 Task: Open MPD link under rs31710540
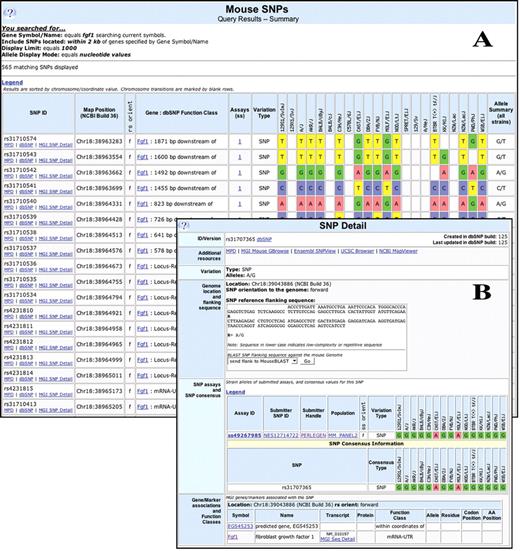(9, 207)
